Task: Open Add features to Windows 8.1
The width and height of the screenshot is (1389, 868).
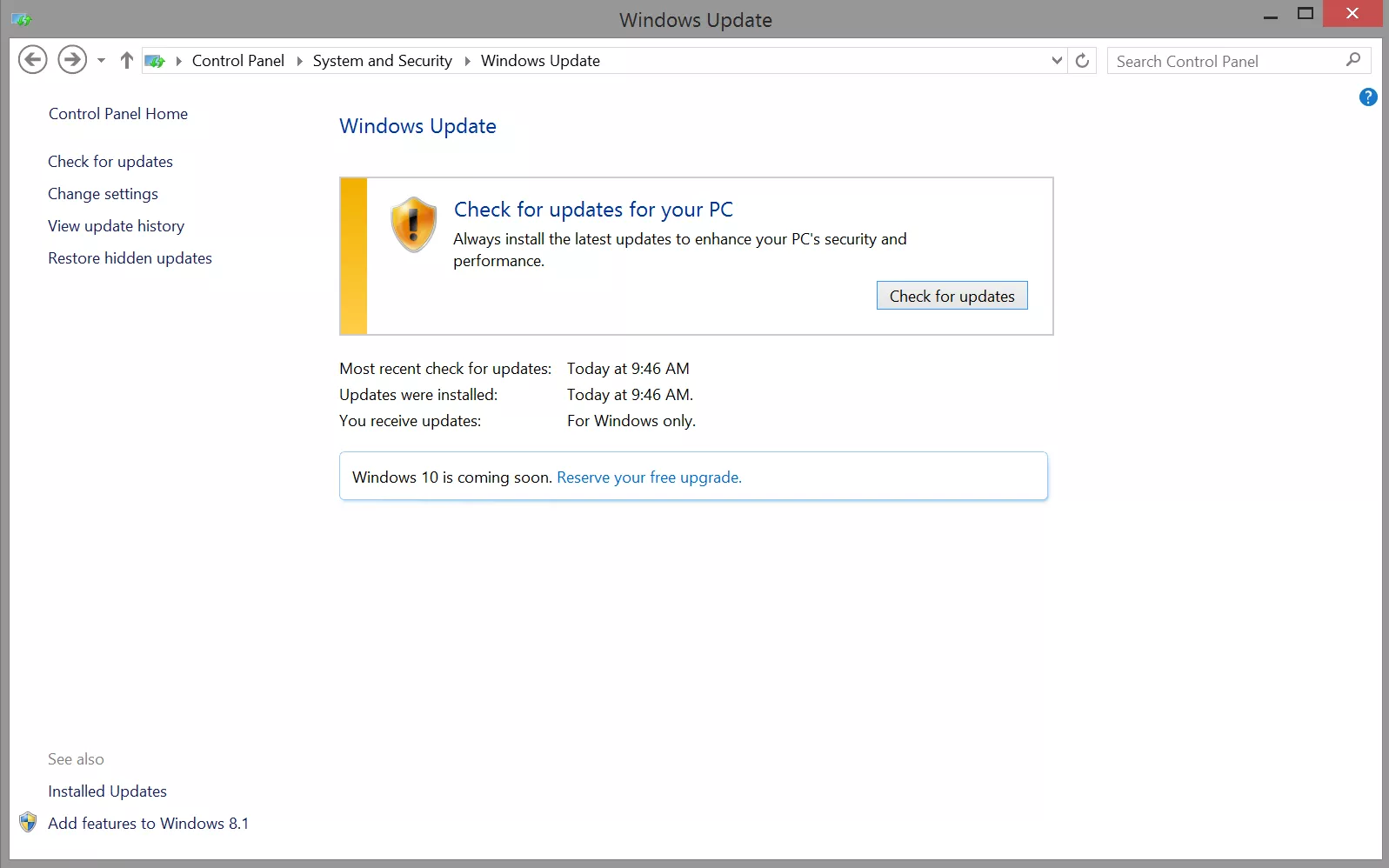Action: point(148,824)
